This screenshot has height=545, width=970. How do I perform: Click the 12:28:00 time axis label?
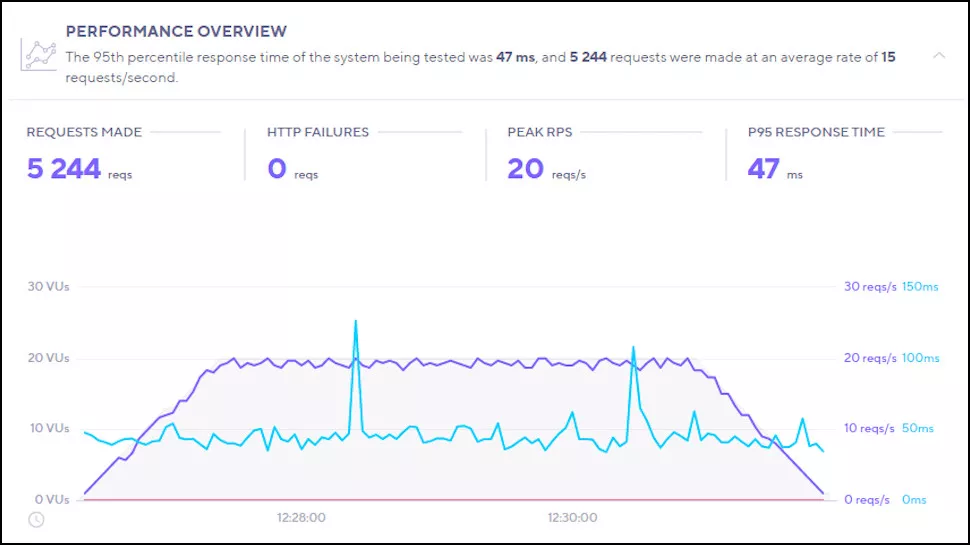click(x=301, y=518)
